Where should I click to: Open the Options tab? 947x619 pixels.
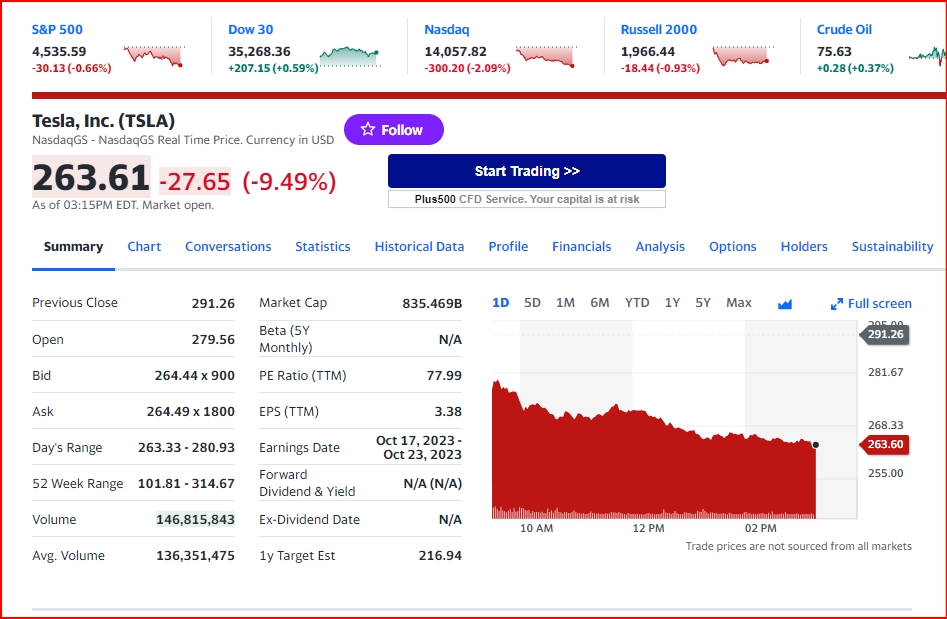732,247
